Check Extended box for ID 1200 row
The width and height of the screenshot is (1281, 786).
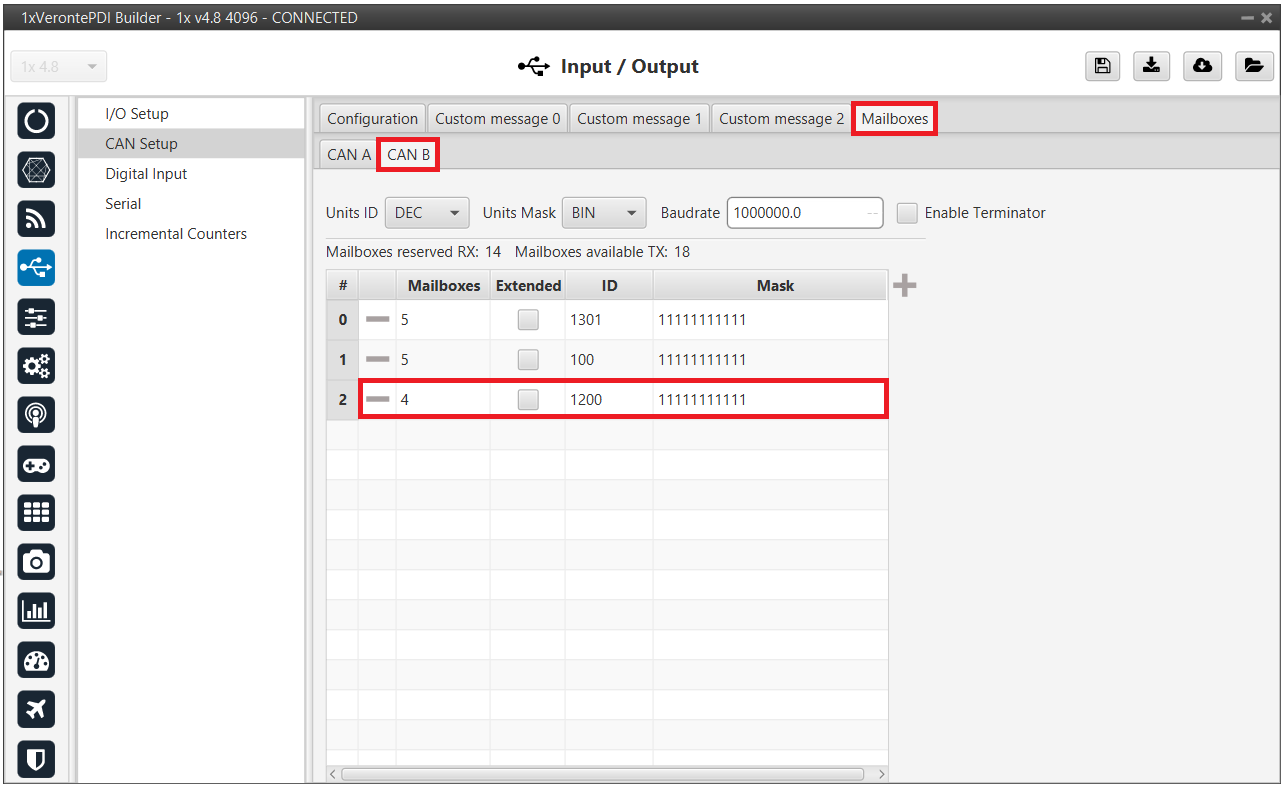tap(528, 400)
